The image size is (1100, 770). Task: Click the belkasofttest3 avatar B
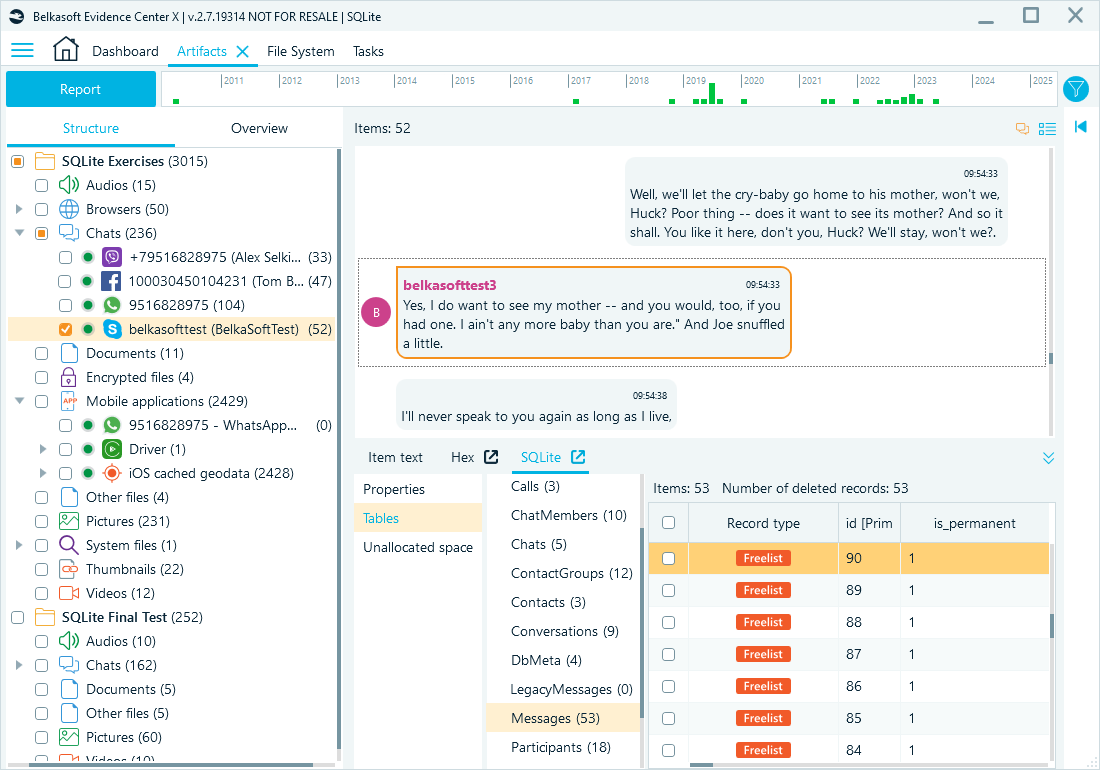click(376, 312)
